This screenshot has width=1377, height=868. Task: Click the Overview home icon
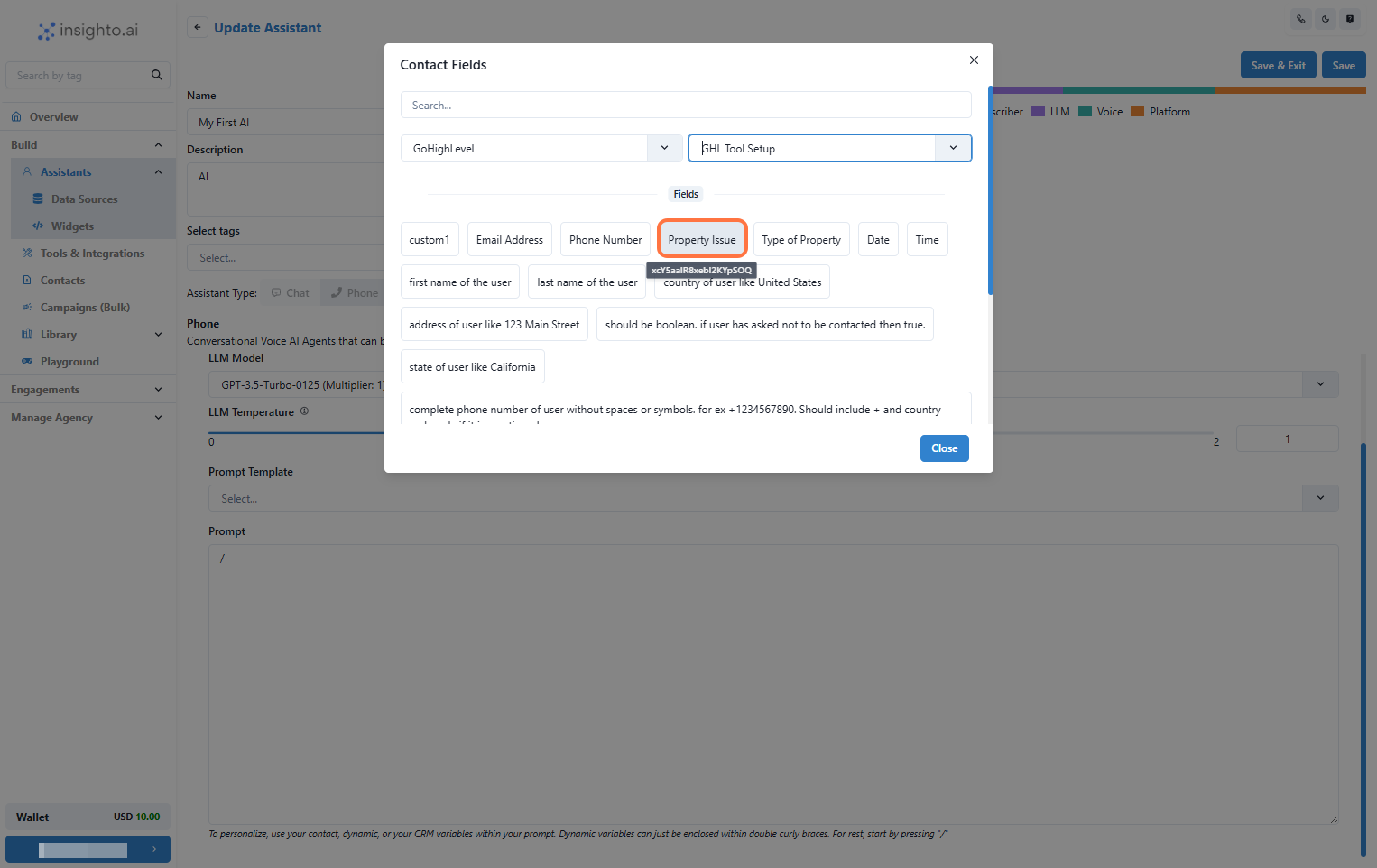16,116
